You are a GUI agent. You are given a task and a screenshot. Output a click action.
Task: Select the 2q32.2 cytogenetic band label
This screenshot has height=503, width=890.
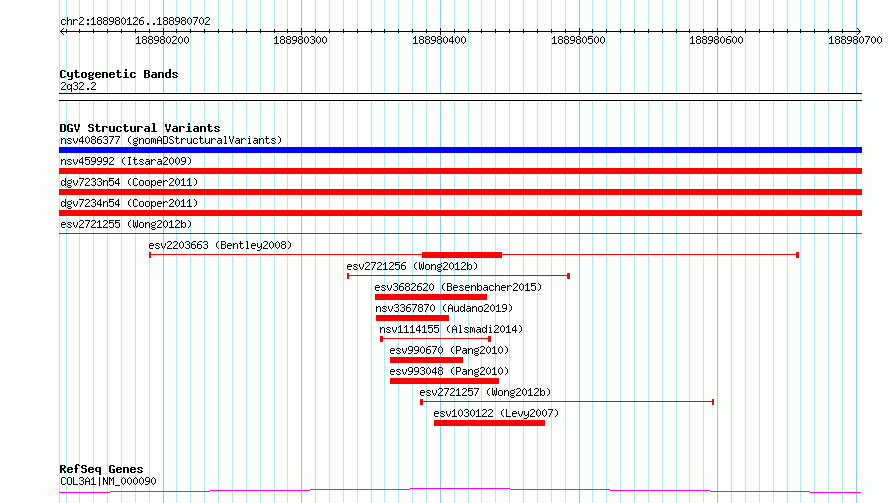tap(78, 87)
